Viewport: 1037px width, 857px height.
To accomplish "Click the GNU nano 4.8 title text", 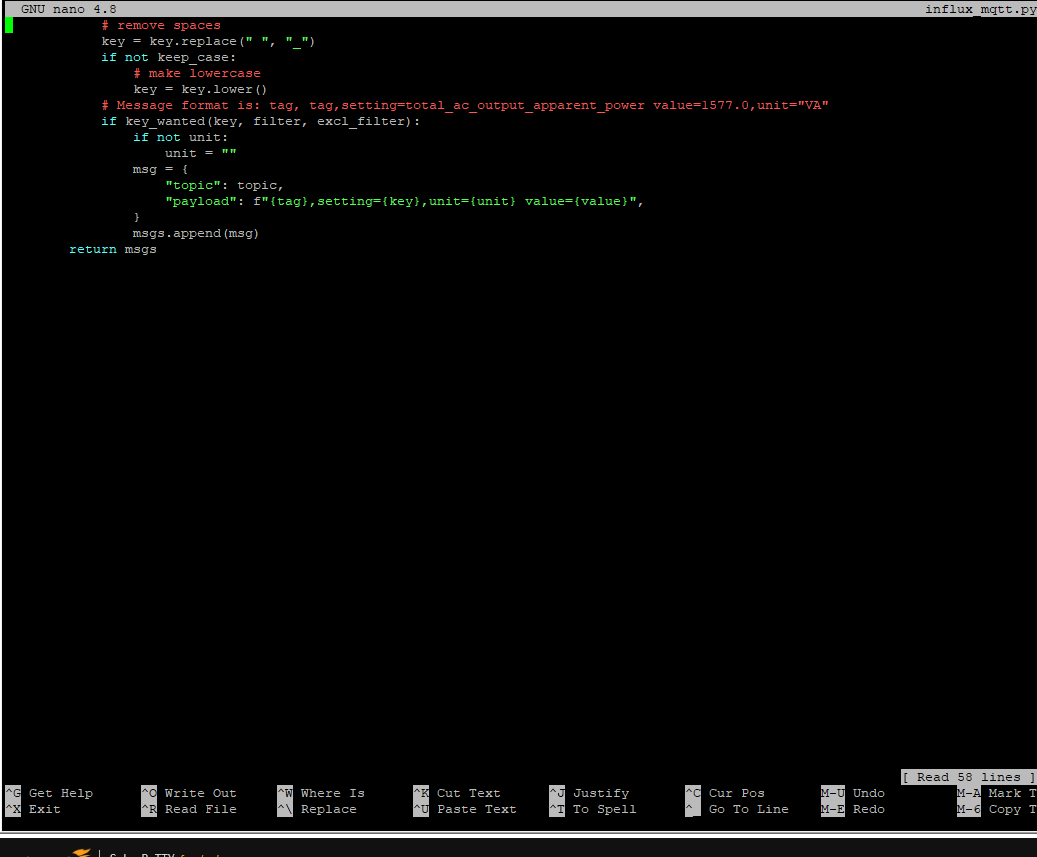I will click(69, 9).
